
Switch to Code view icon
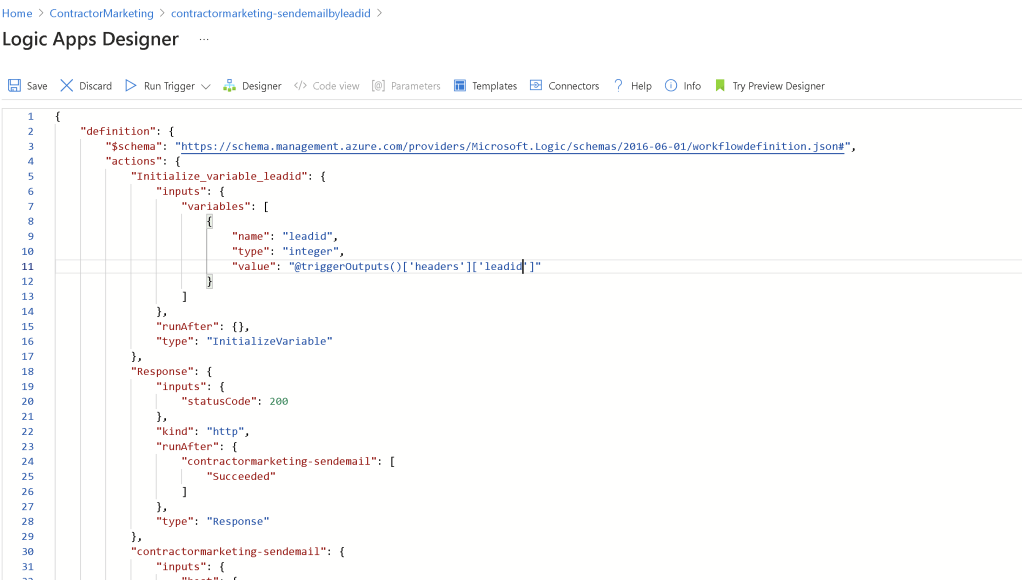tap(300, 85)
